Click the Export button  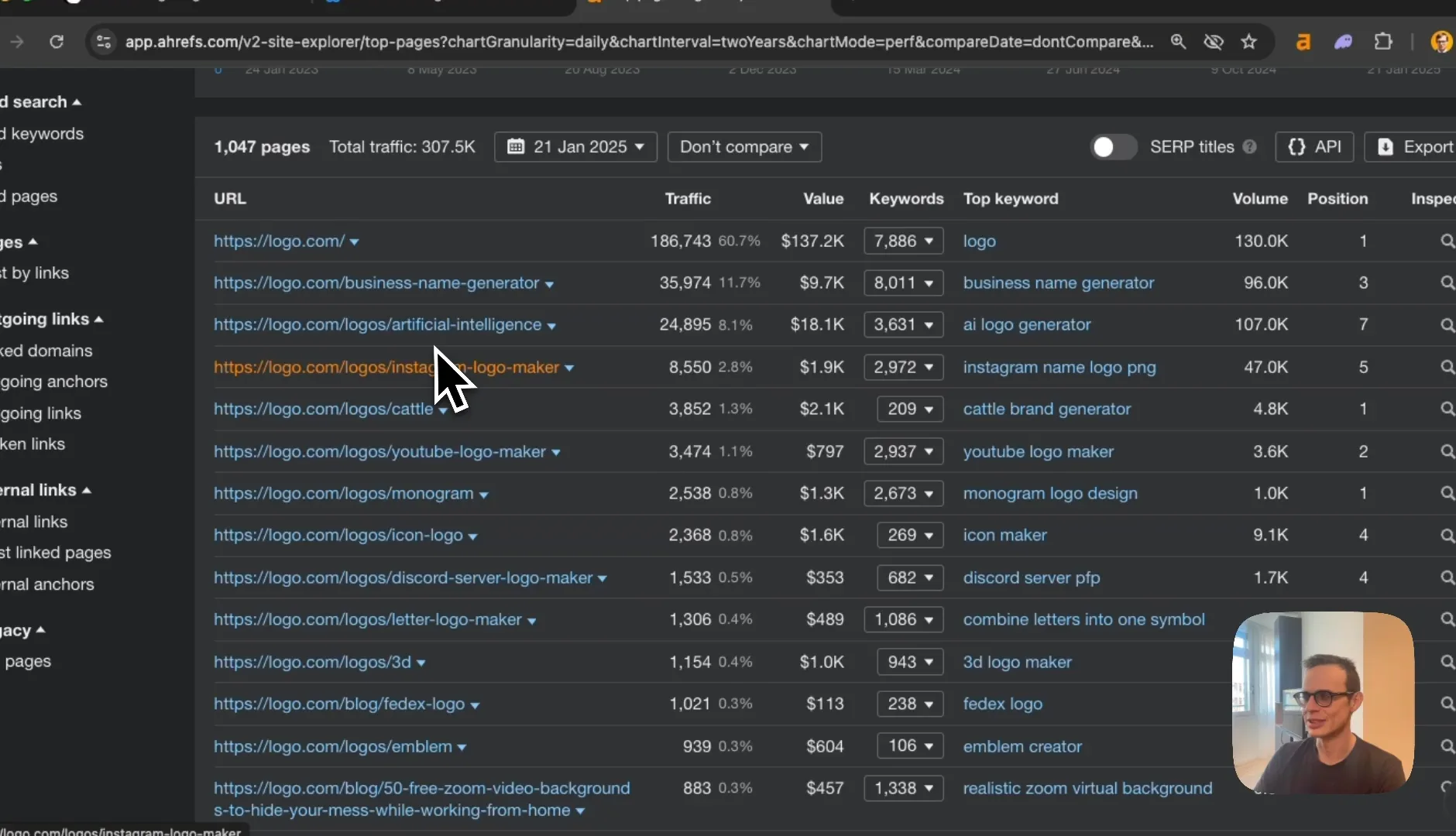point(1411,147)
